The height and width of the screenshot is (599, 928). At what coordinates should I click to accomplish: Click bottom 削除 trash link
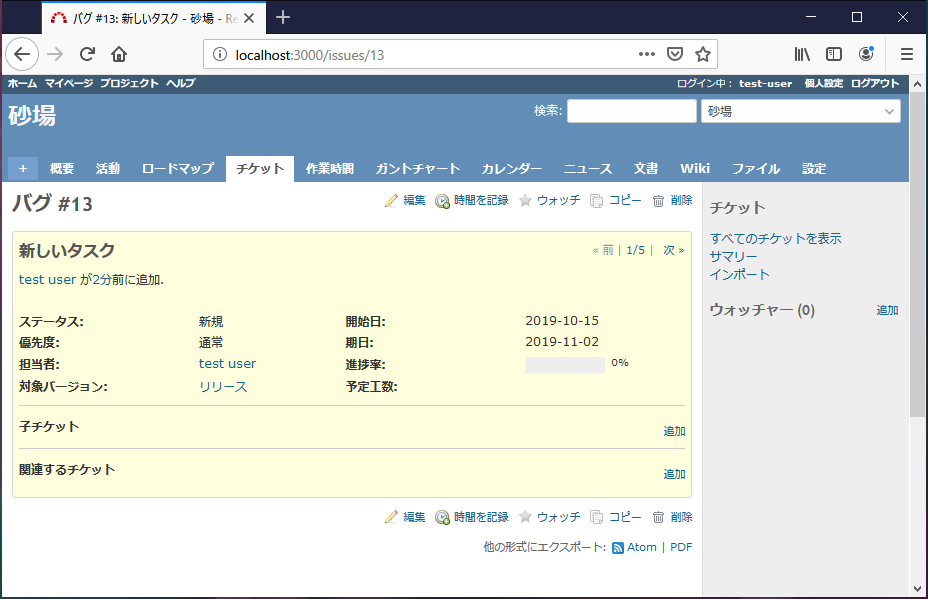[x=672, y=517]
